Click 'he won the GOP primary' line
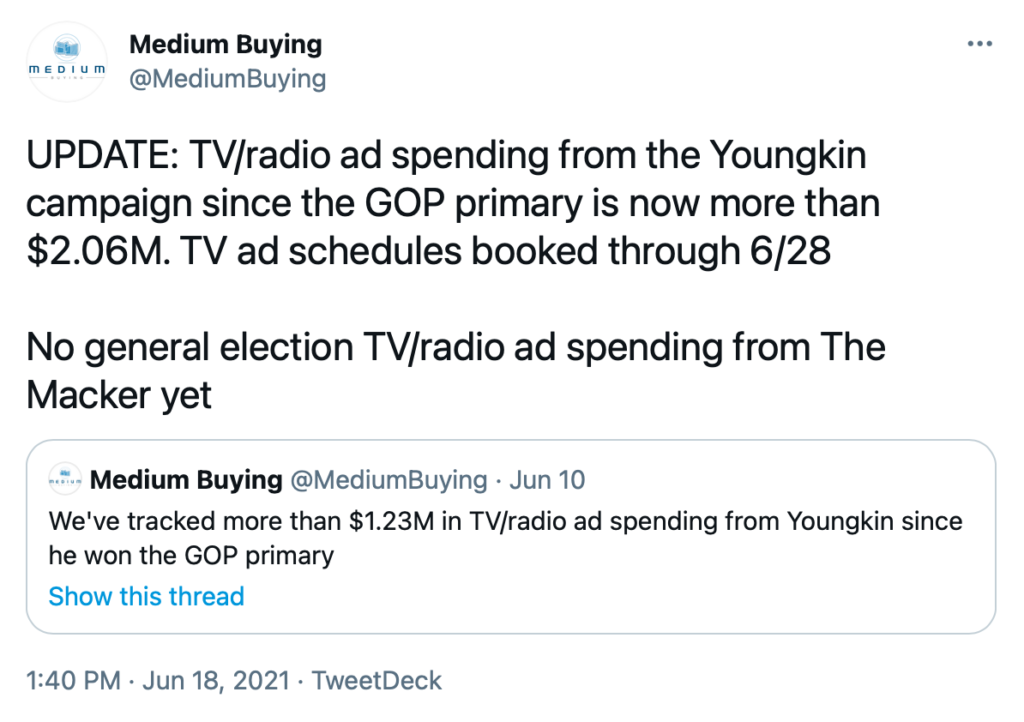The width and height of the screenshot is (1024, 722). [x=191, y=556]
